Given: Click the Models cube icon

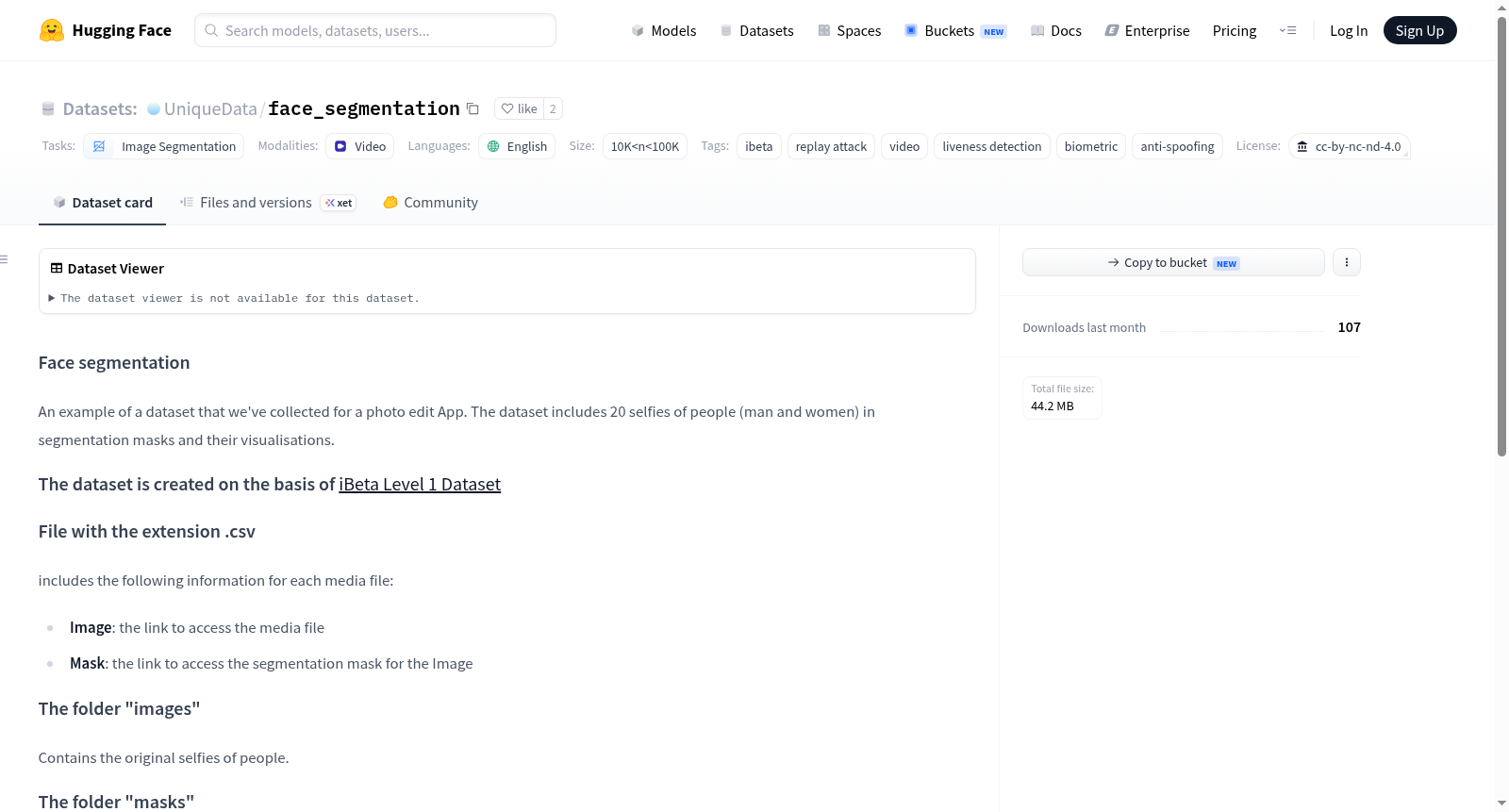Looking at the screenshot, I should coord(638,30).
